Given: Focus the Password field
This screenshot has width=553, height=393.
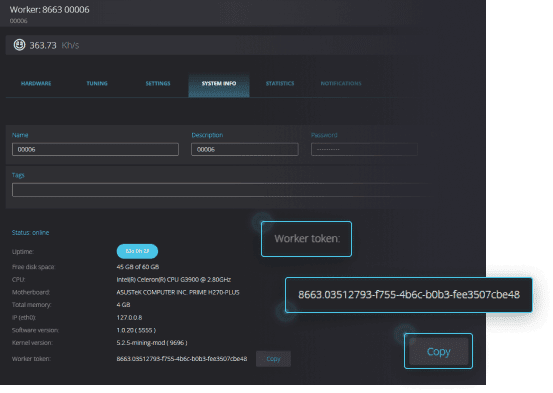Looking at the screenshot, I should (364, 149).
